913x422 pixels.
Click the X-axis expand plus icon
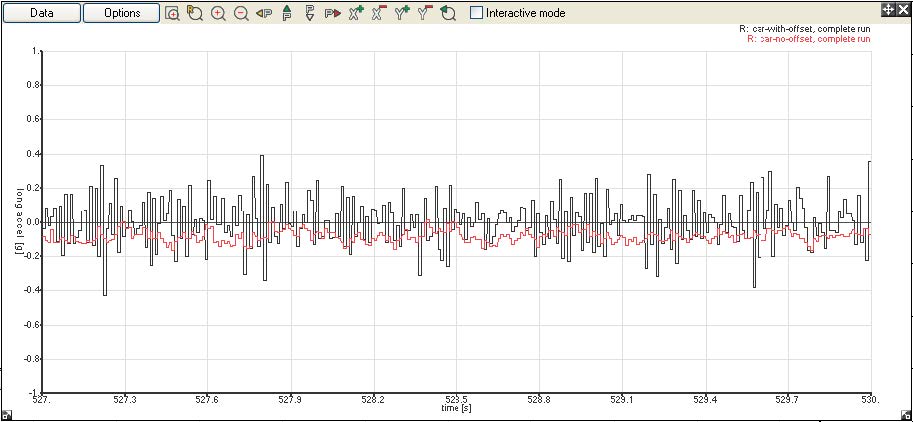point(355,13)
